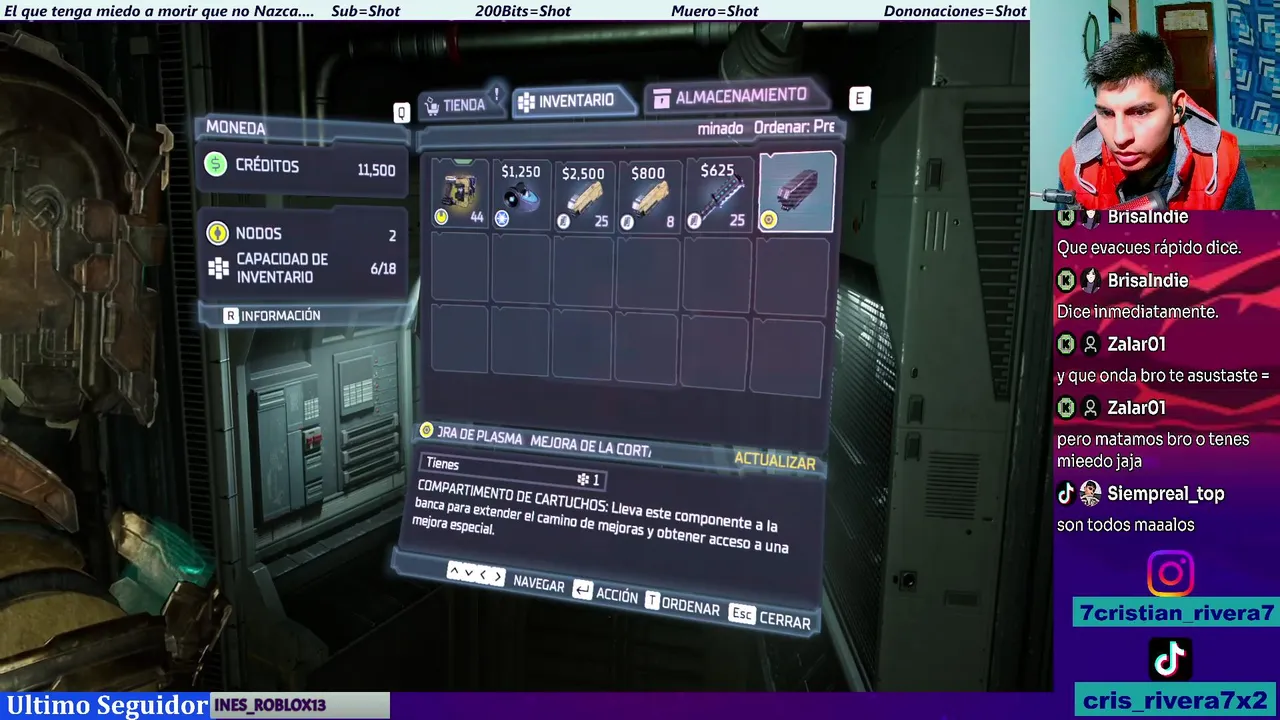The height and width of the screenshot is (720, 1280).
Task: Click the TikTok logo in overlay
Action: point(1170,658)
